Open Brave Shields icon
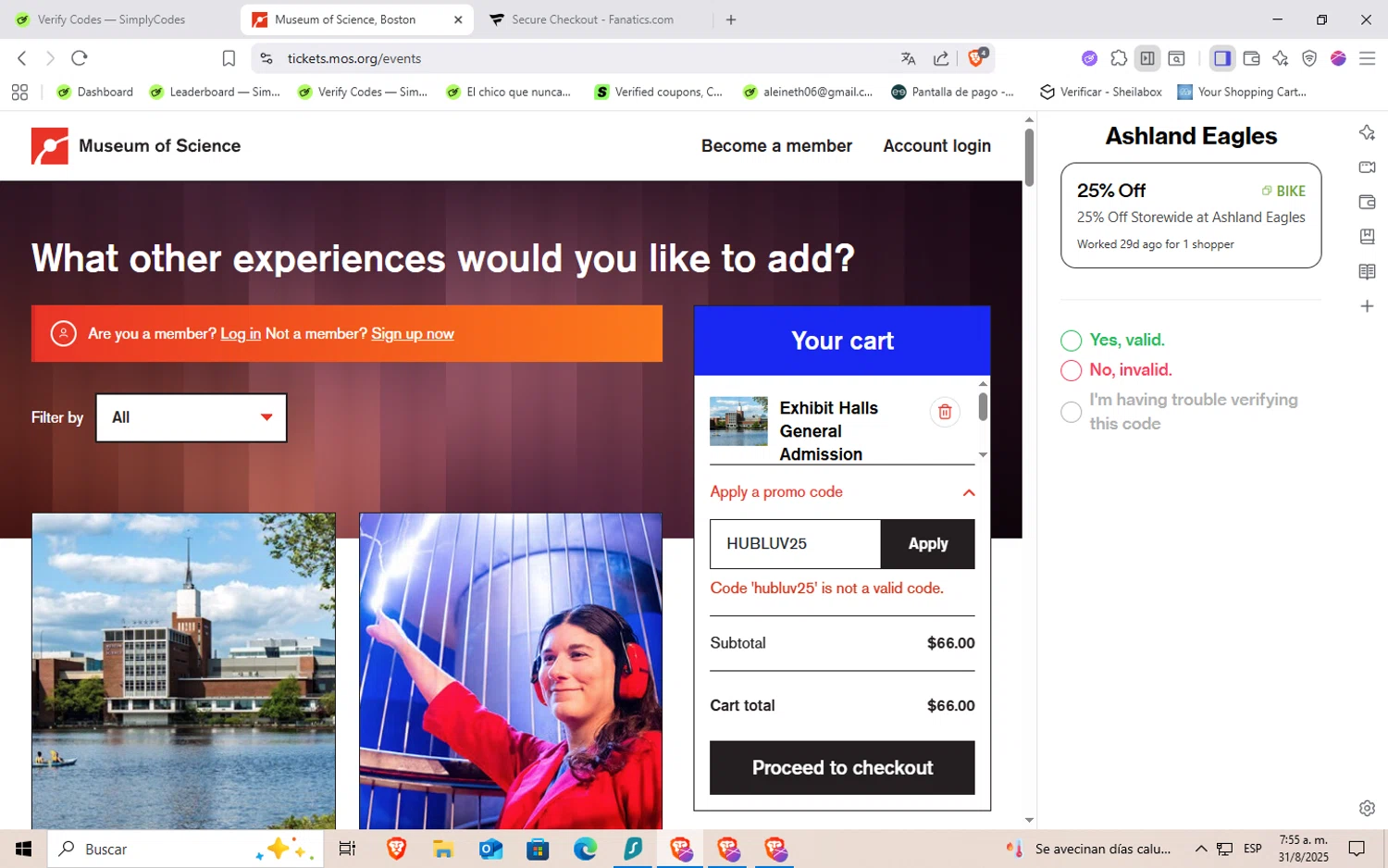The image size is (1388, 868). tap(977, 57)
